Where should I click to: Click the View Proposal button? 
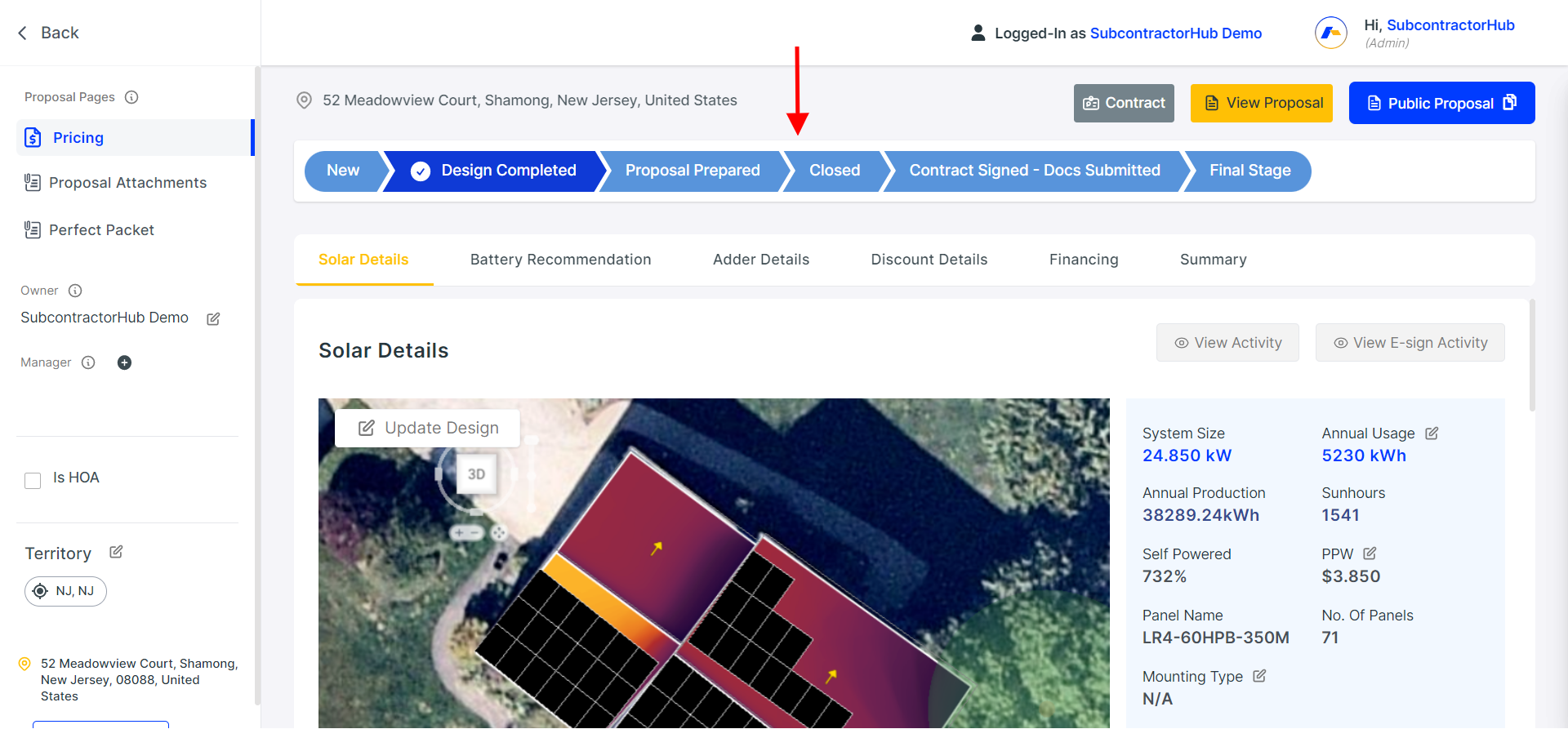coord(1261,103)
